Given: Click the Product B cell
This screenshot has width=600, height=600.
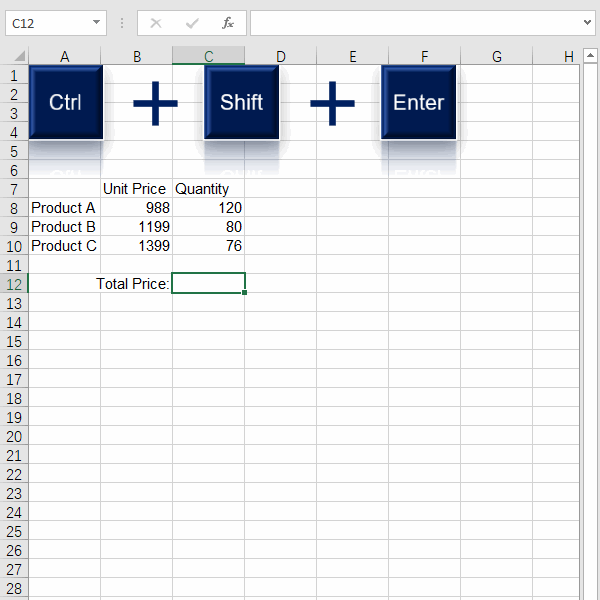Looking at the screenshot, I should [x=65, y=227].
